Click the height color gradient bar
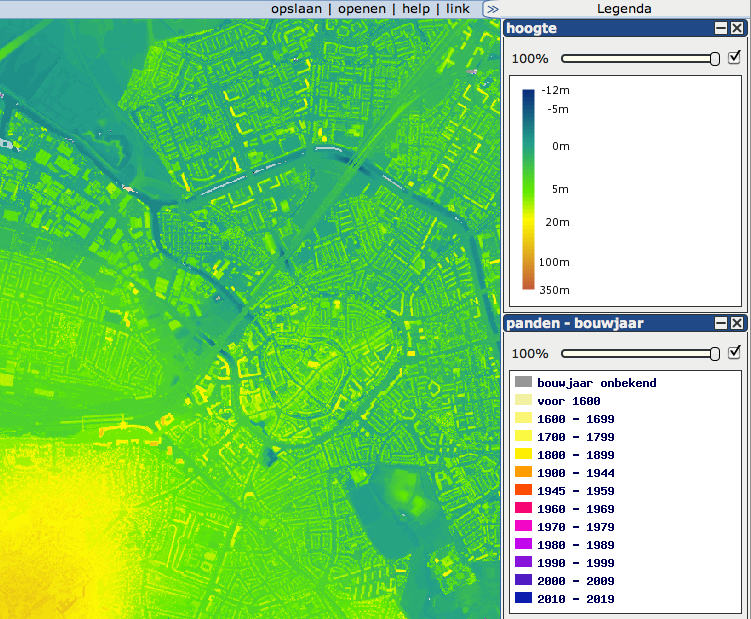This screenshot has height=619, width=751. point(528,189)
